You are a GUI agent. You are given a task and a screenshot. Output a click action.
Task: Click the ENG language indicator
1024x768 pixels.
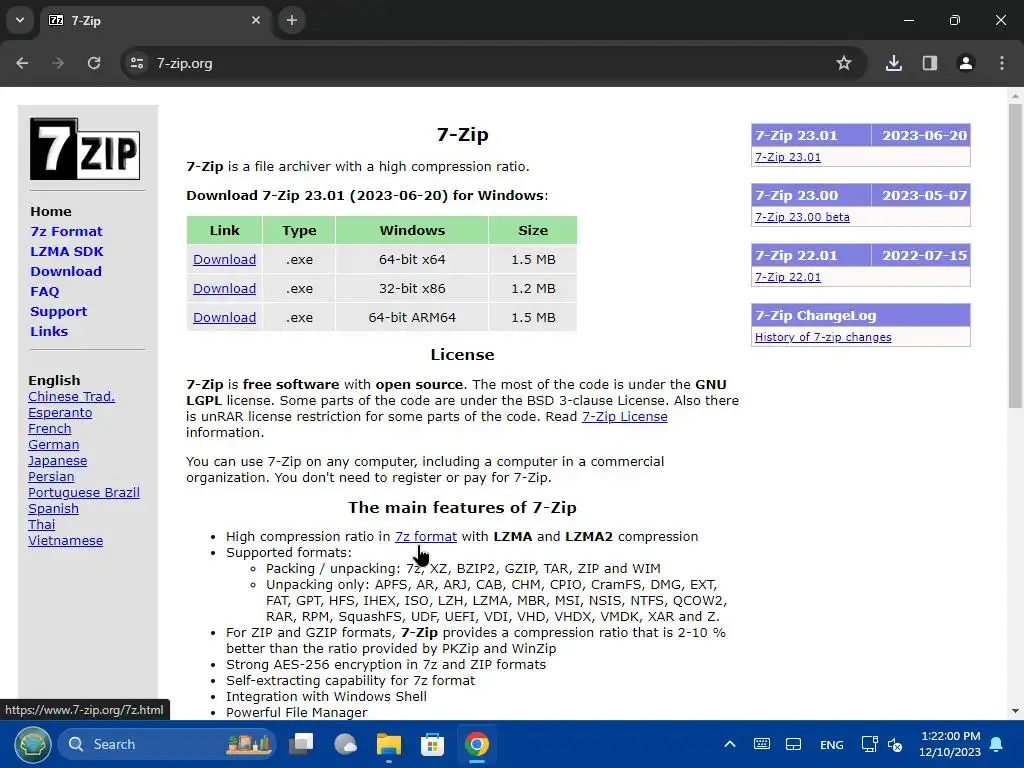point(831,745)
